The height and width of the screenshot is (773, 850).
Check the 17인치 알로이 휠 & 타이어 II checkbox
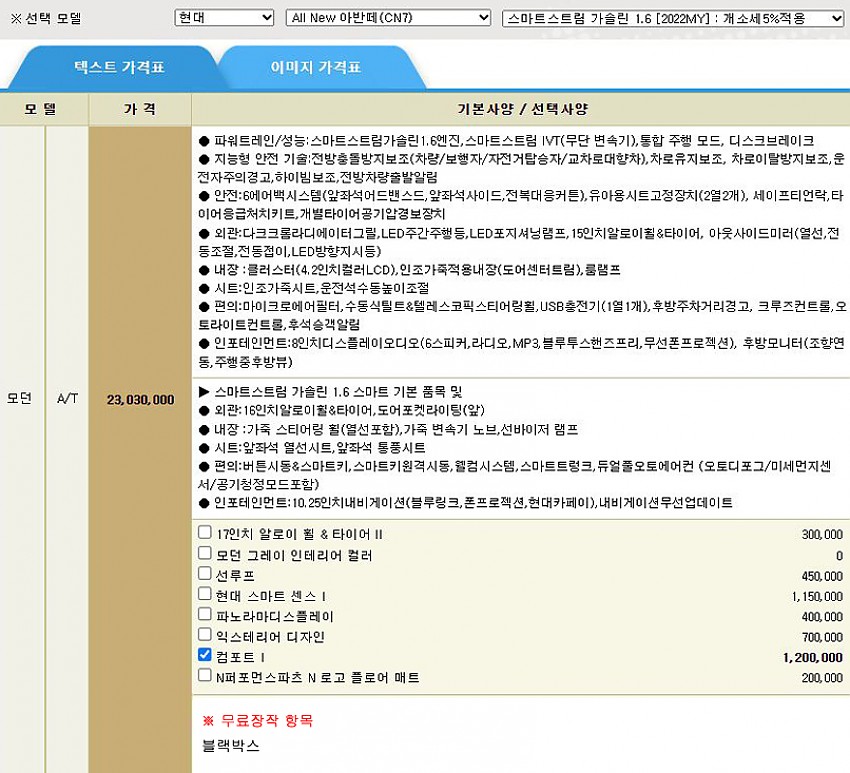(x=205, y=533)
